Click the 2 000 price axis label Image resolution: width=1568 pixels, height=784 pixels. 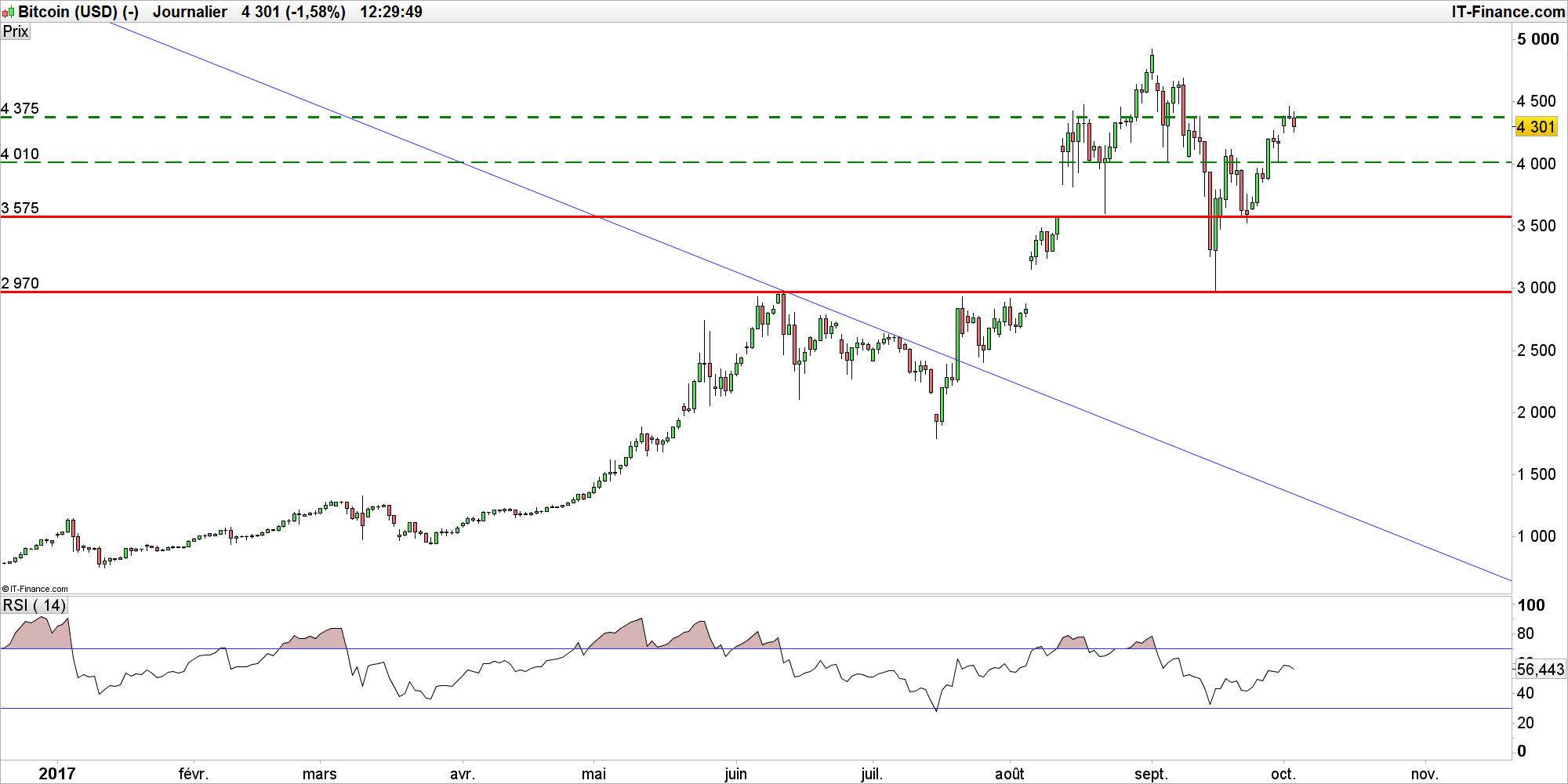1537,412
